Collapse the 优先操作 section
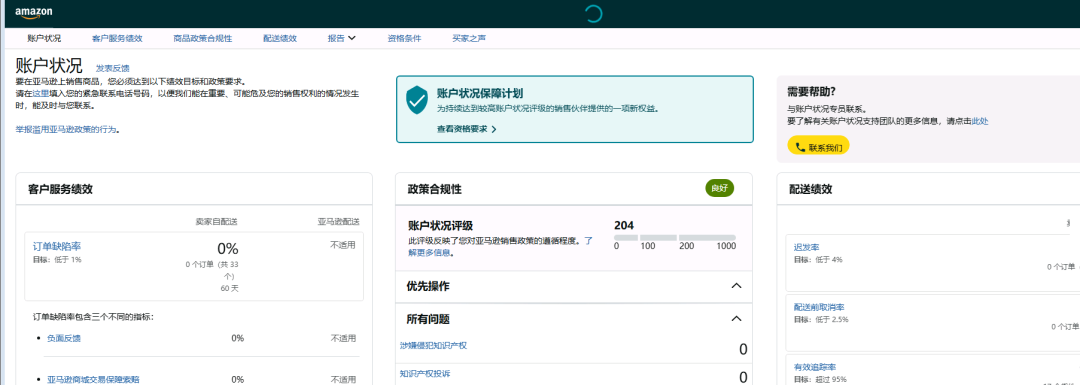This screenshot has width=1080, height=385. coord(736,286)
